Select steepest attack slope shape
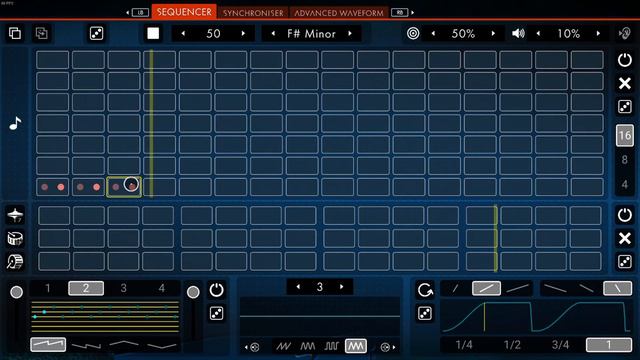Screen dimensions: 640x360 point(456,289)
